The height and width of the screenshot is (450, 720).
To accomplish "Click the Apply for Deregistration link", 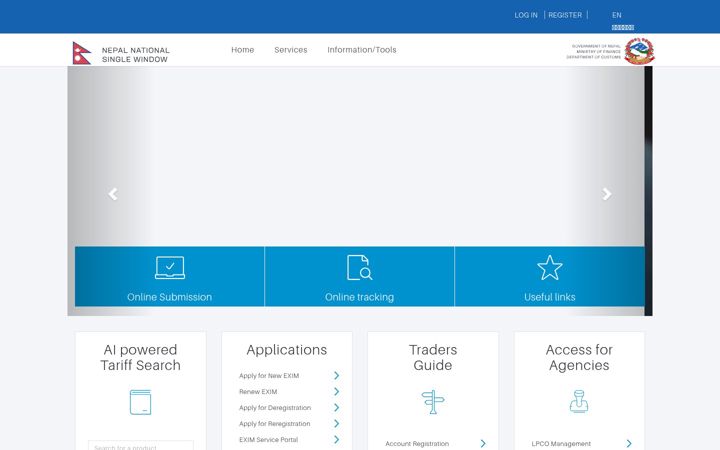I will [x=275, y=408].
